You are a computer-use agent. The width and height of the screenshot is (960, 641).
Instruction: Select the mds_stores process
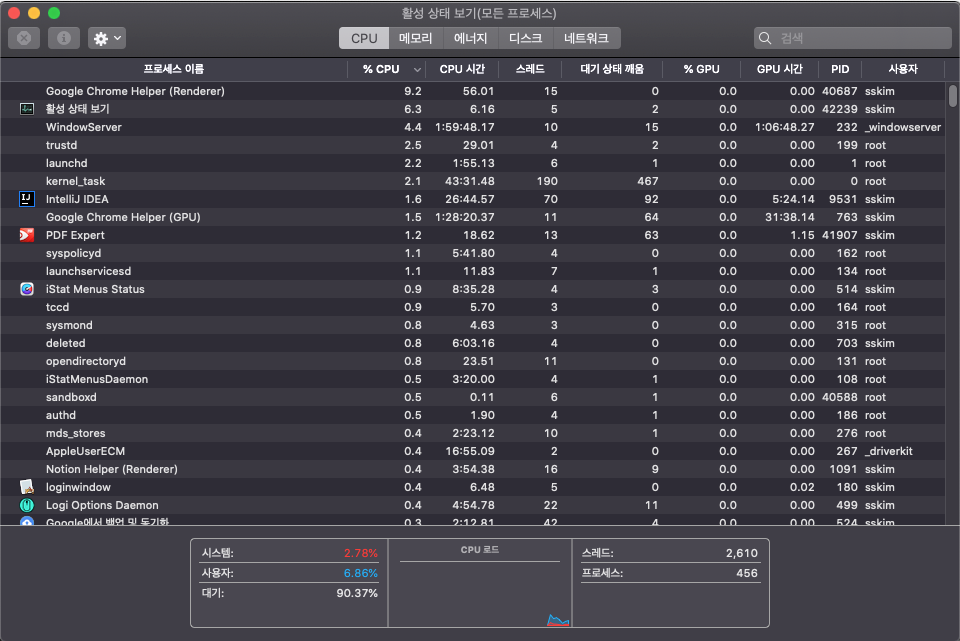tap(473, 433)
